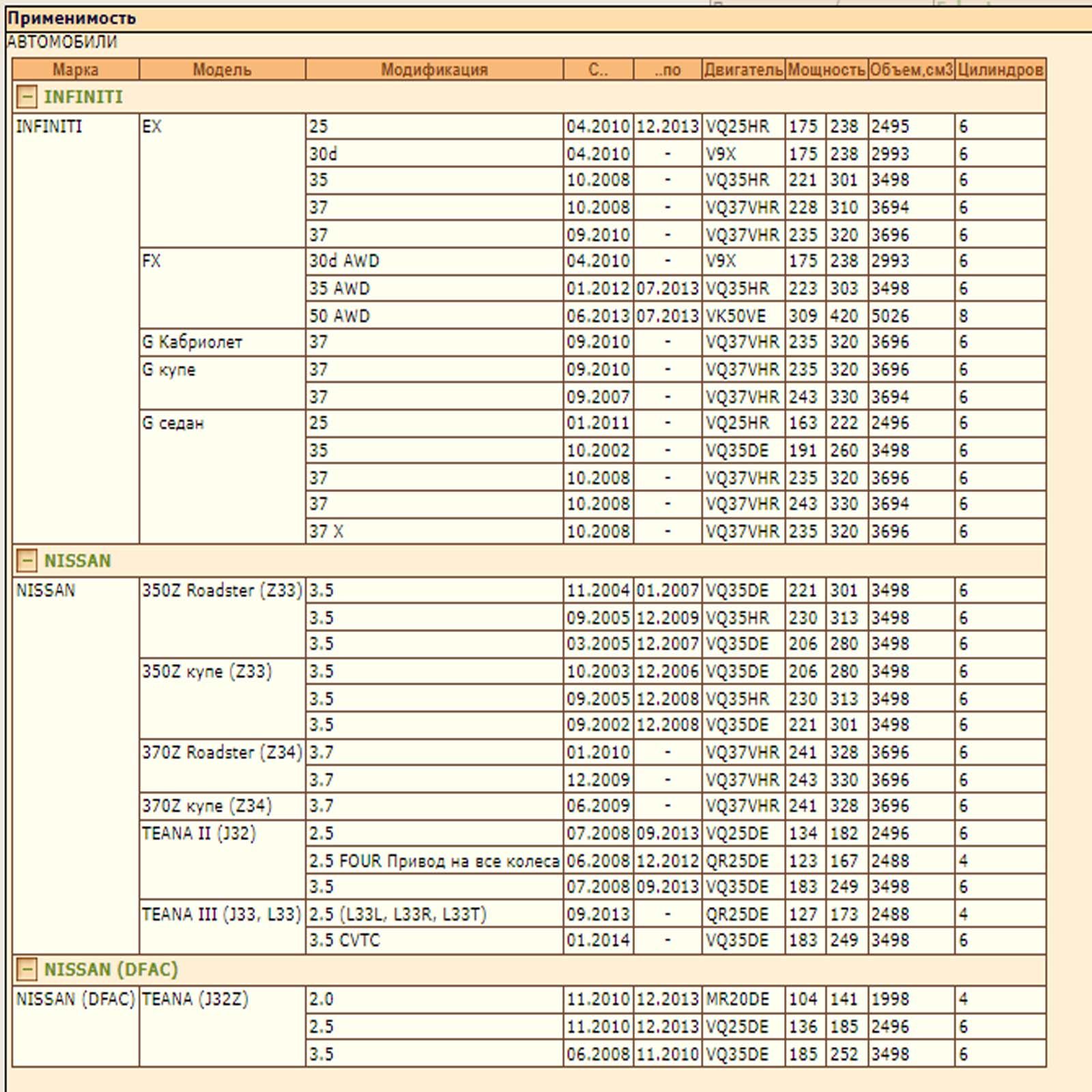Click the 30d modification cell under EX
Image resolution: width=1092 pixels, height=1092 pixels.
point(434,154)
